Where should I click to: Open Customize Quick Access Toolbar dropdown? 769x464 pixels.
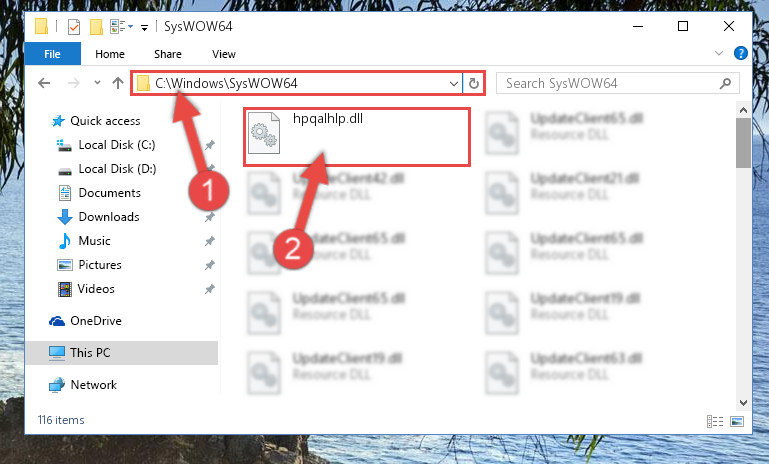[x=144, y=27]
